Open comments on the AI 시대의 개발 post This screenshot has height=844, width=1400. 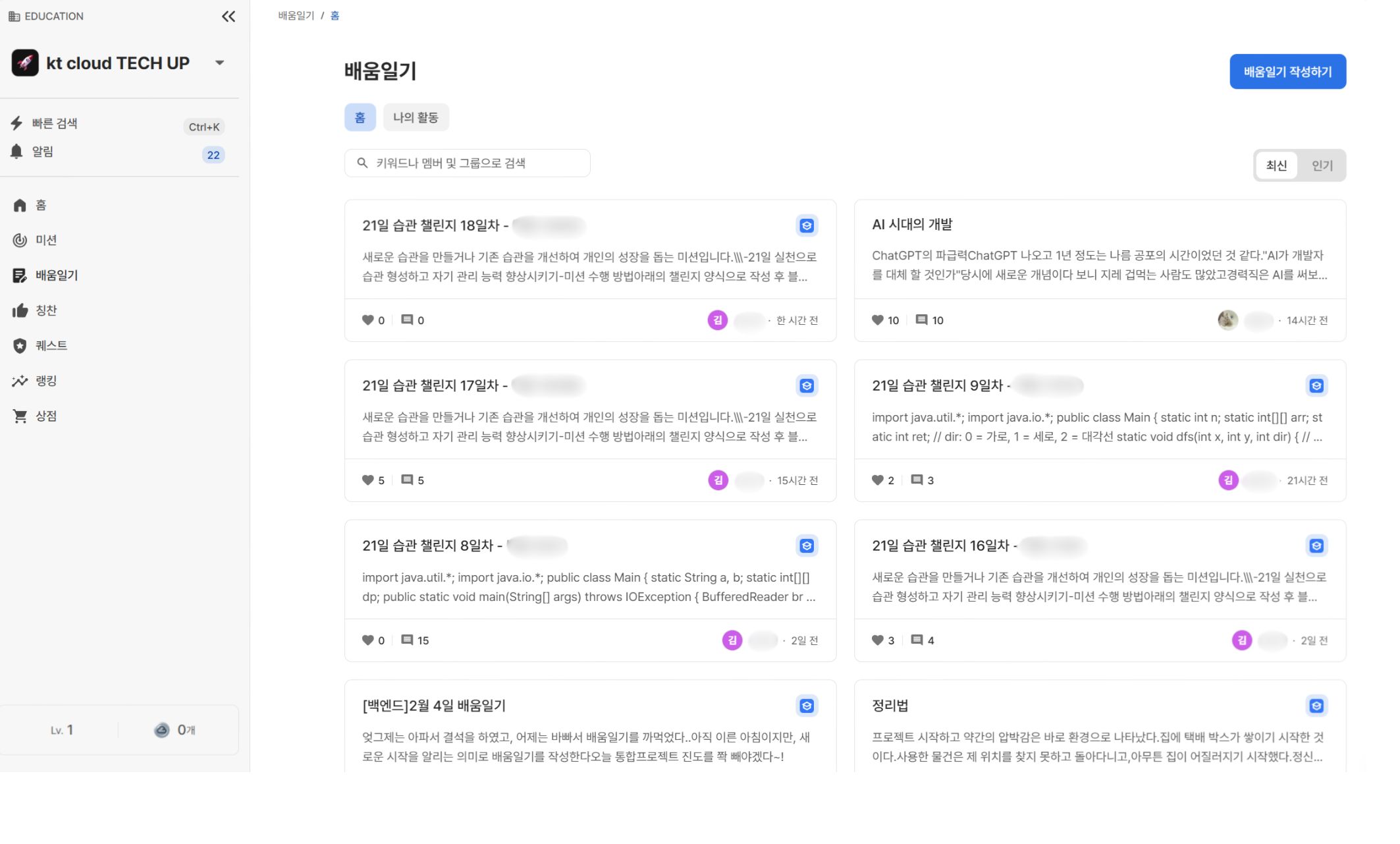click(x=921, y=320)
